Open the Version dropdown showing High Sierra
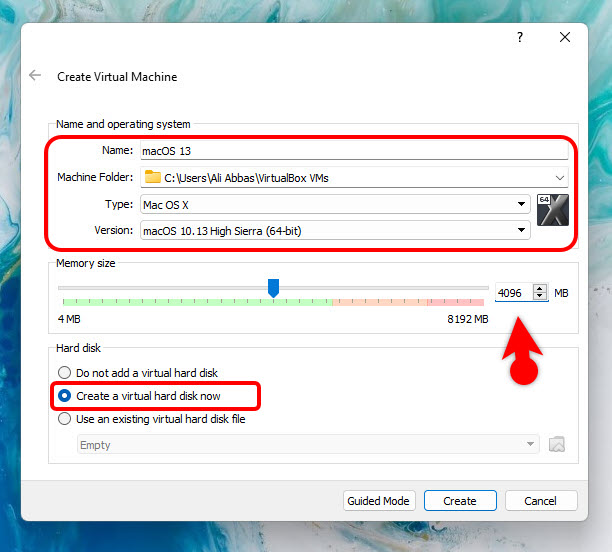This screenshot has height=552, width=612. coord(335,231)
